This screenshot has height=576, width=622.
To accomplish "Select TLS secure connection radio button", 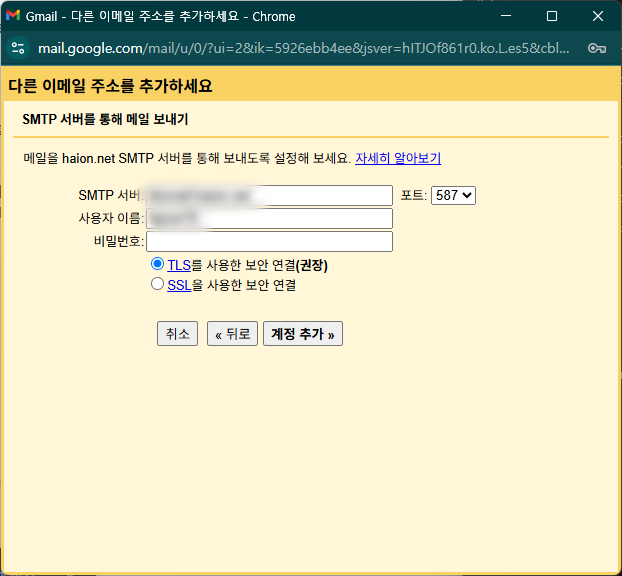I will pos(157,265).
